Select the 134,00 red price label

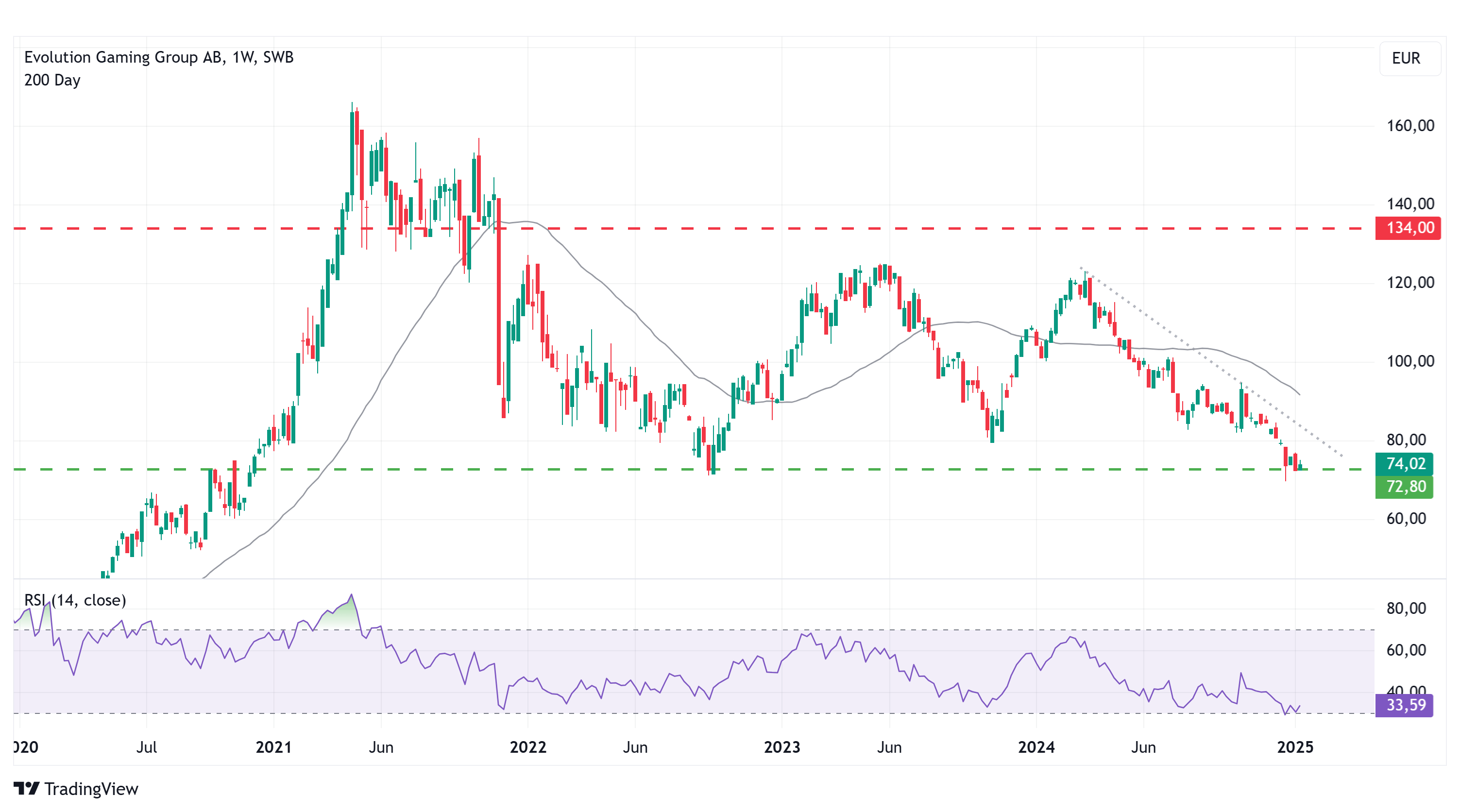(x=1408, y=228)
